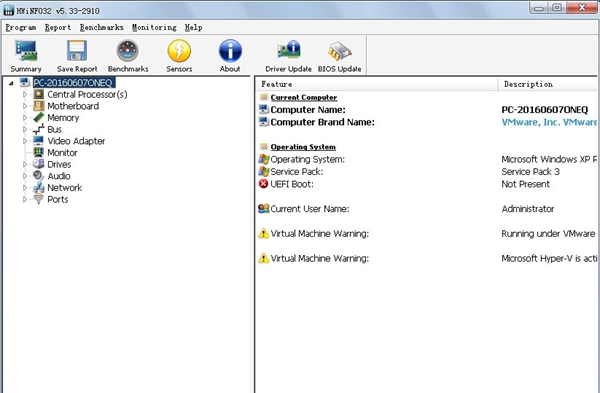600x393 pixels.
Task: Select the Bus tree icon
Action: tap(39, 129)
